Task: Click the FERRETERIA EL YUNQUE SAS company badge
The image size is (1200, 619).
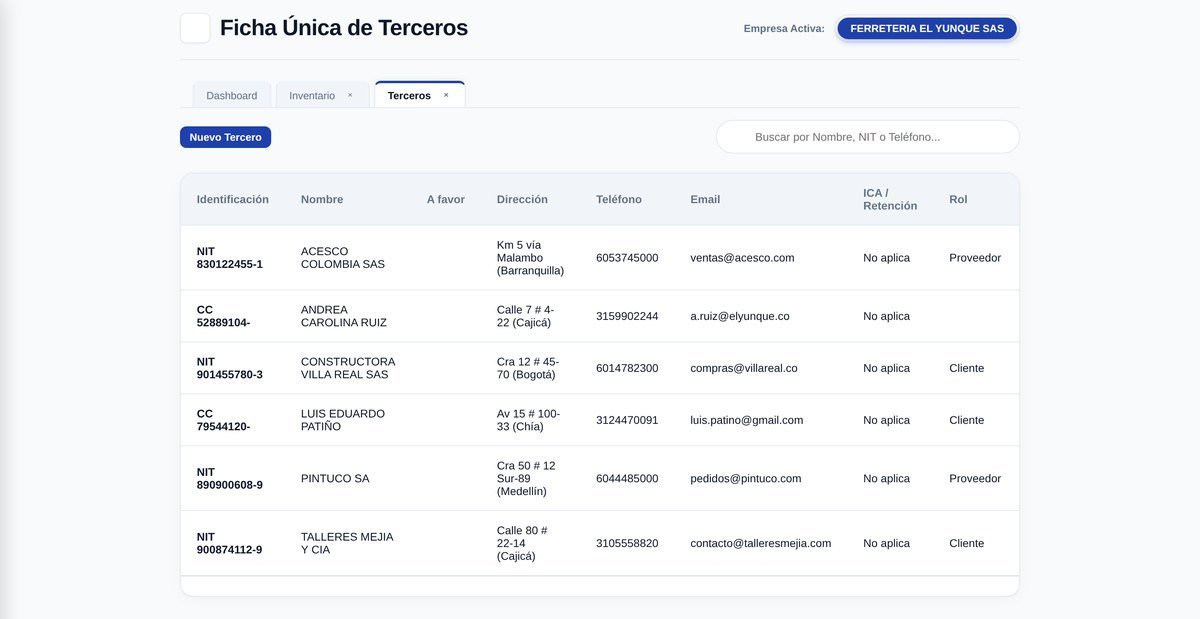Action: click(927, 28)
